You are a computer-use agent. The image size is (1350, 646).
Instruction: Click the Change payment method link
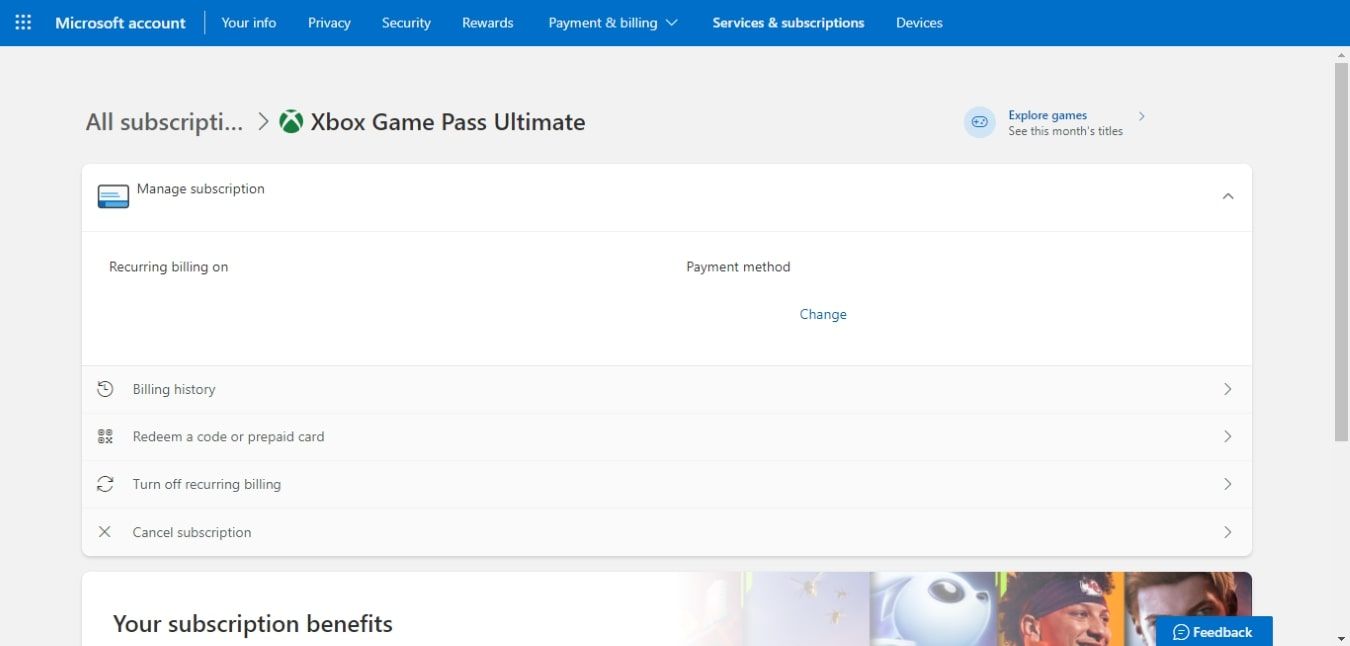point(823,314)
